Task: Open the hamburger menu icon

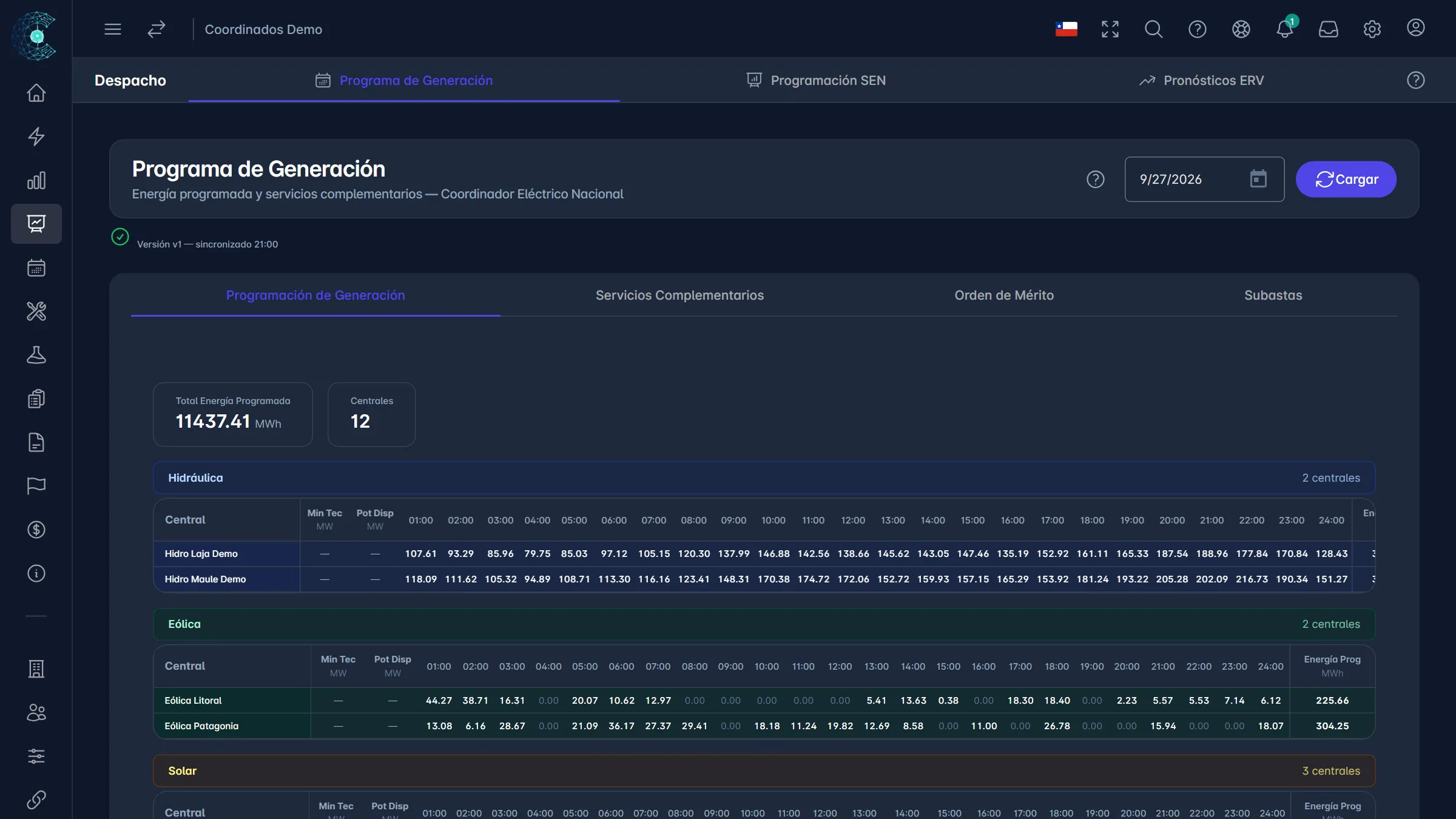Action: pyautogui.click(x=113, y=29)
